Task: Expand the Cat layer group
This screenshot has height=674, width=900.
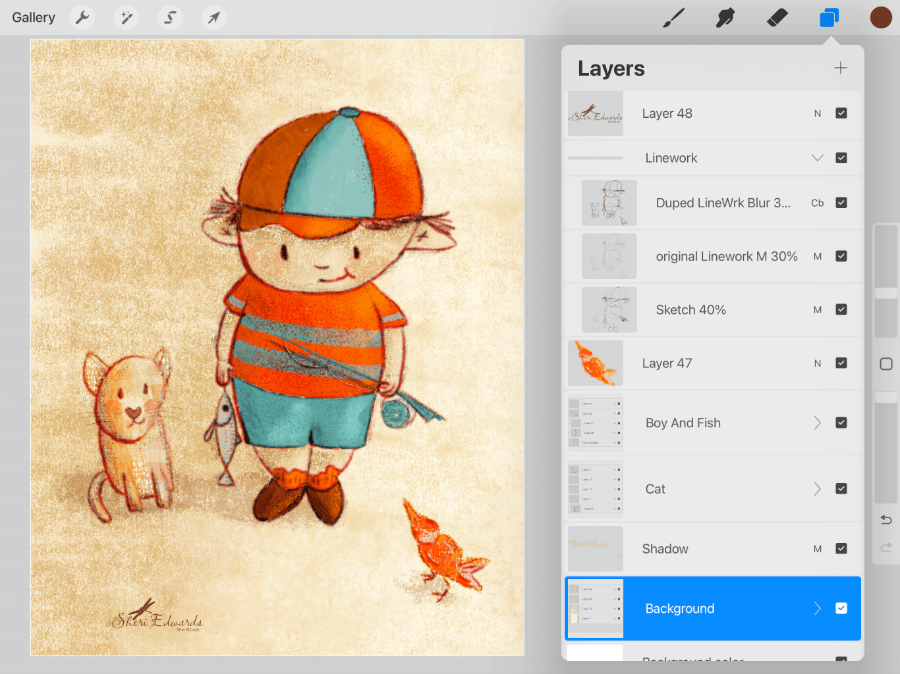Action: tap(817, 489)
